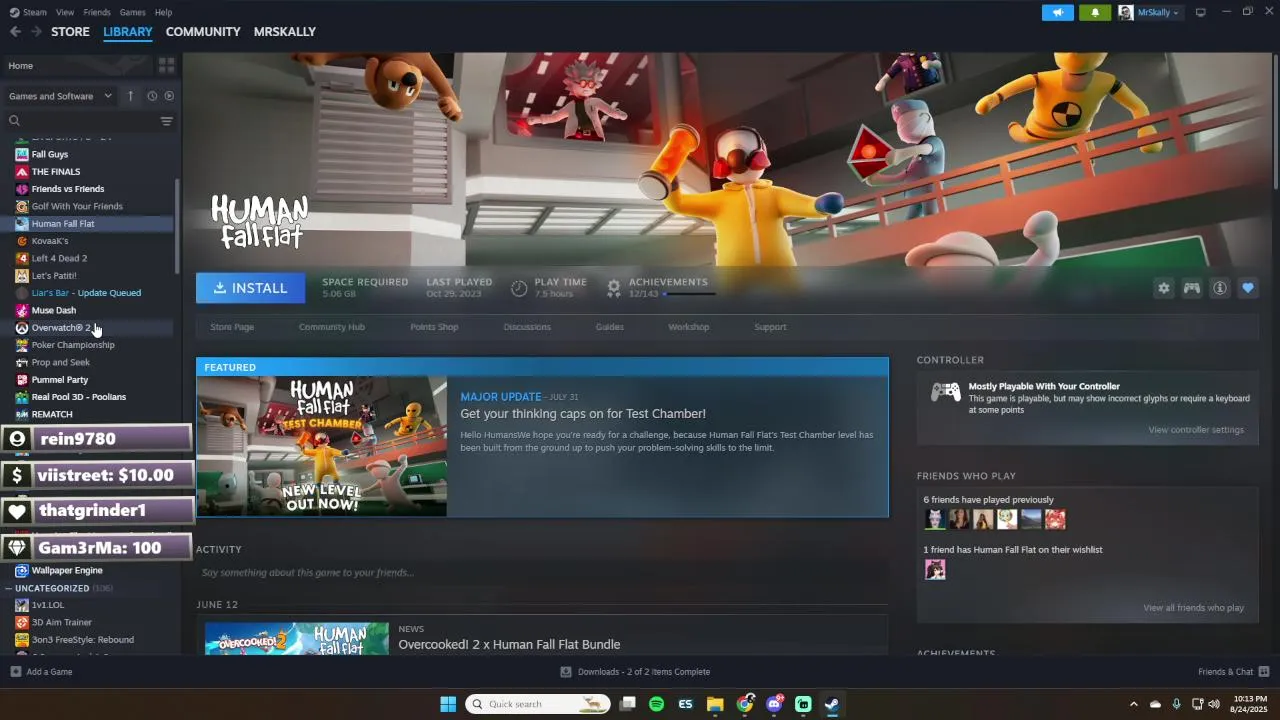This screenshot has height=720, width=1280.
Task: Open Discord from the taskbar
Action: click(774, 704)
